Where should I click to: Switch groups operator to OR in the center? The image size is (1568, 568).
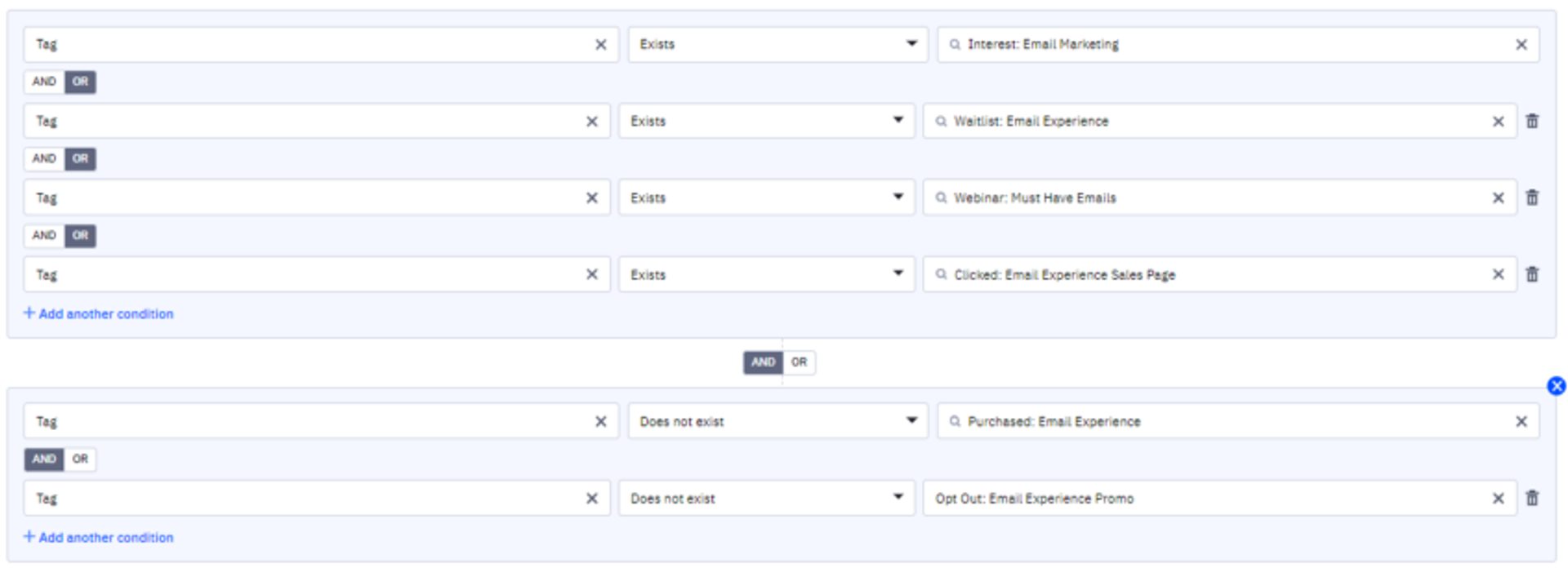point(799,362)
